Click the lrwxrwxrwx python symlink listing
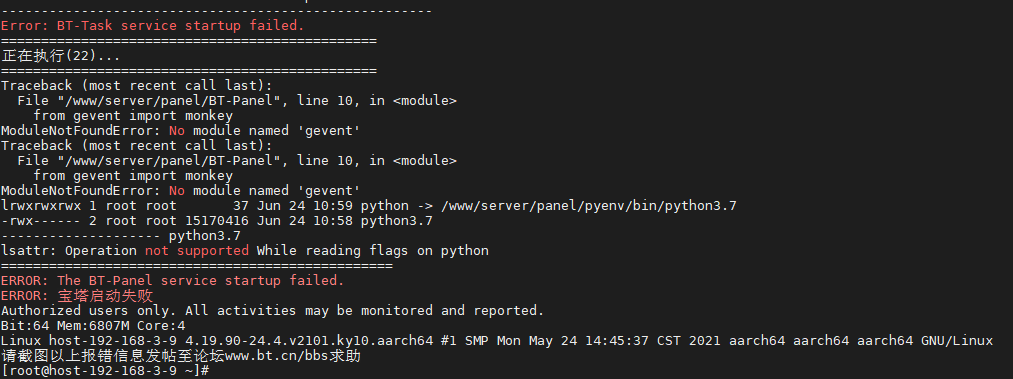 [x=368, y=206]
